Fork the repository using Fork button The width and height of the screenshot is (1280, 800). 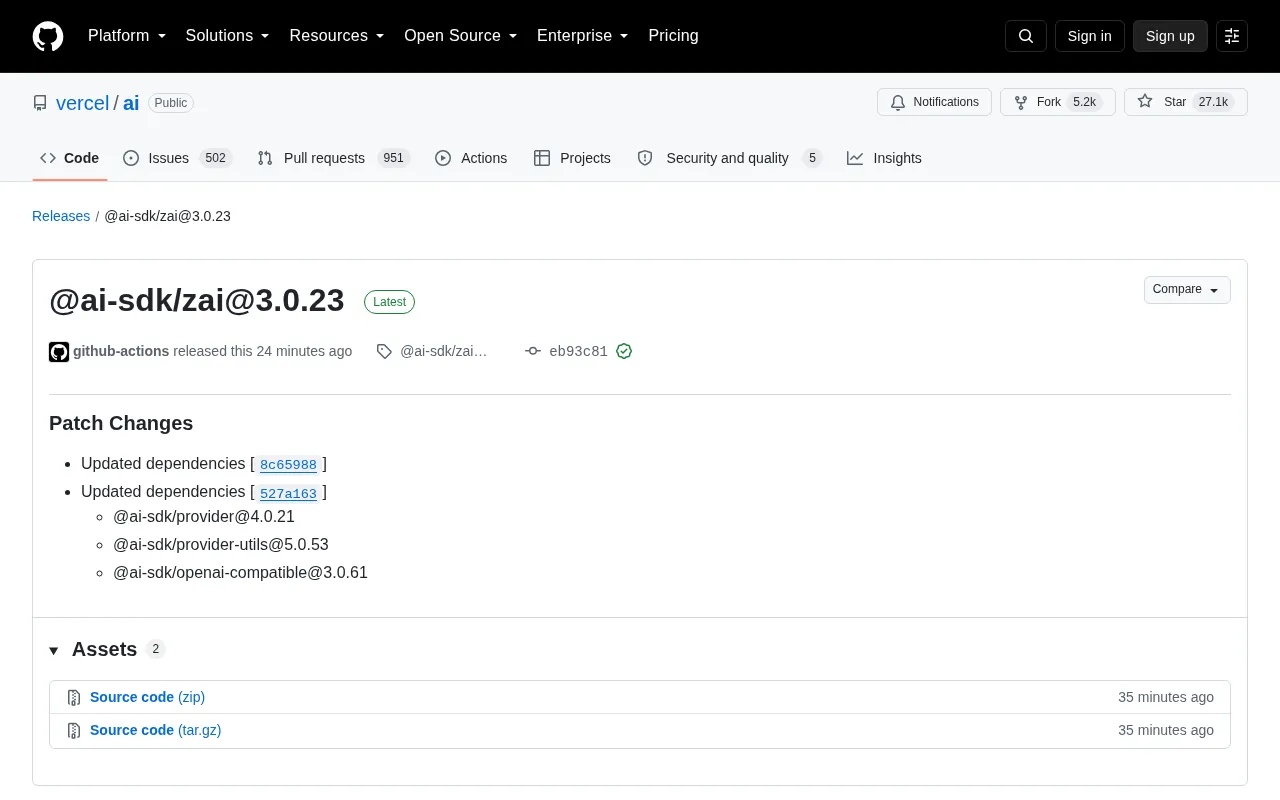tap(1057, 102)
